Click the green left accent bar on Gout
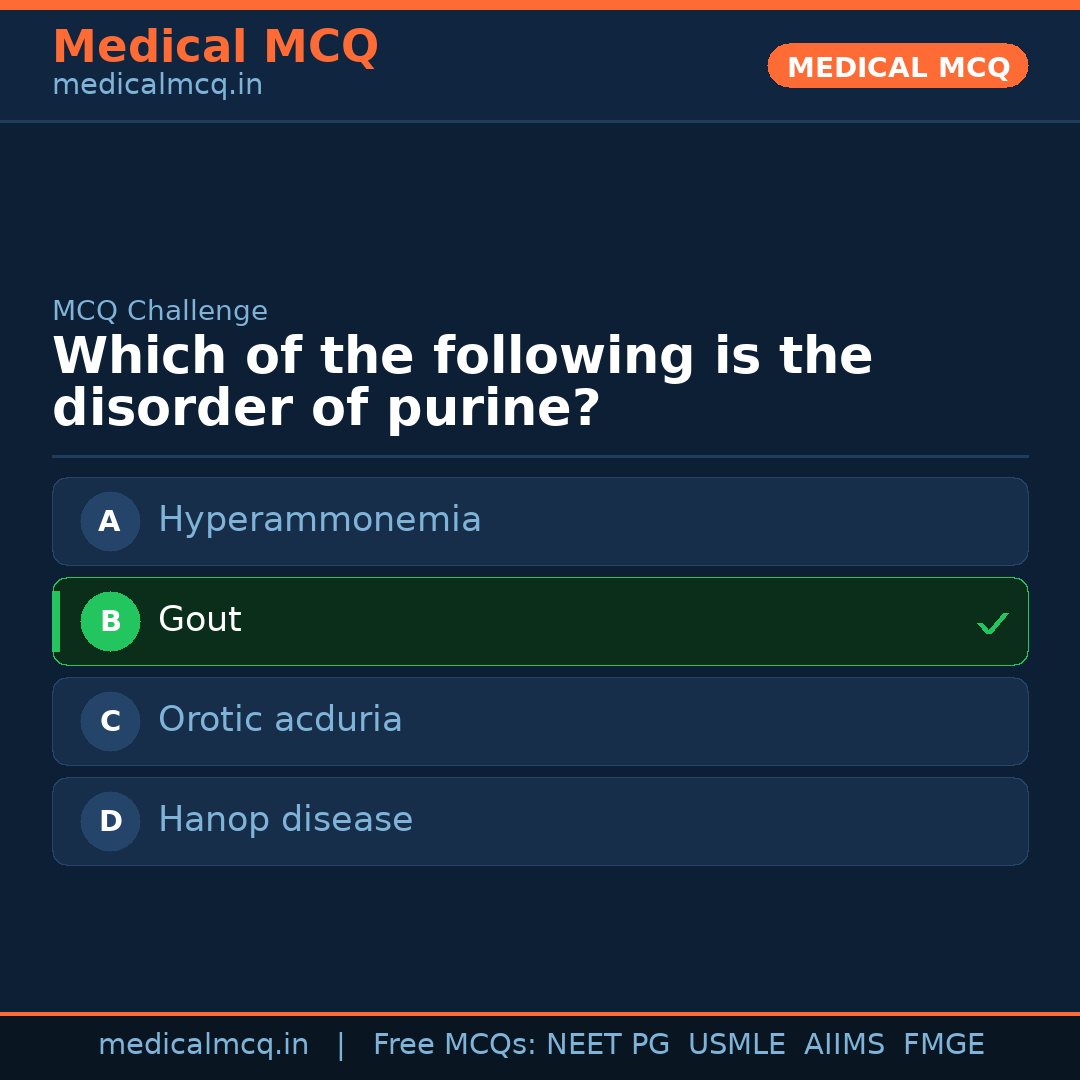Image resolution: width=1080 pixels, height=1080 pixels. 56,621
